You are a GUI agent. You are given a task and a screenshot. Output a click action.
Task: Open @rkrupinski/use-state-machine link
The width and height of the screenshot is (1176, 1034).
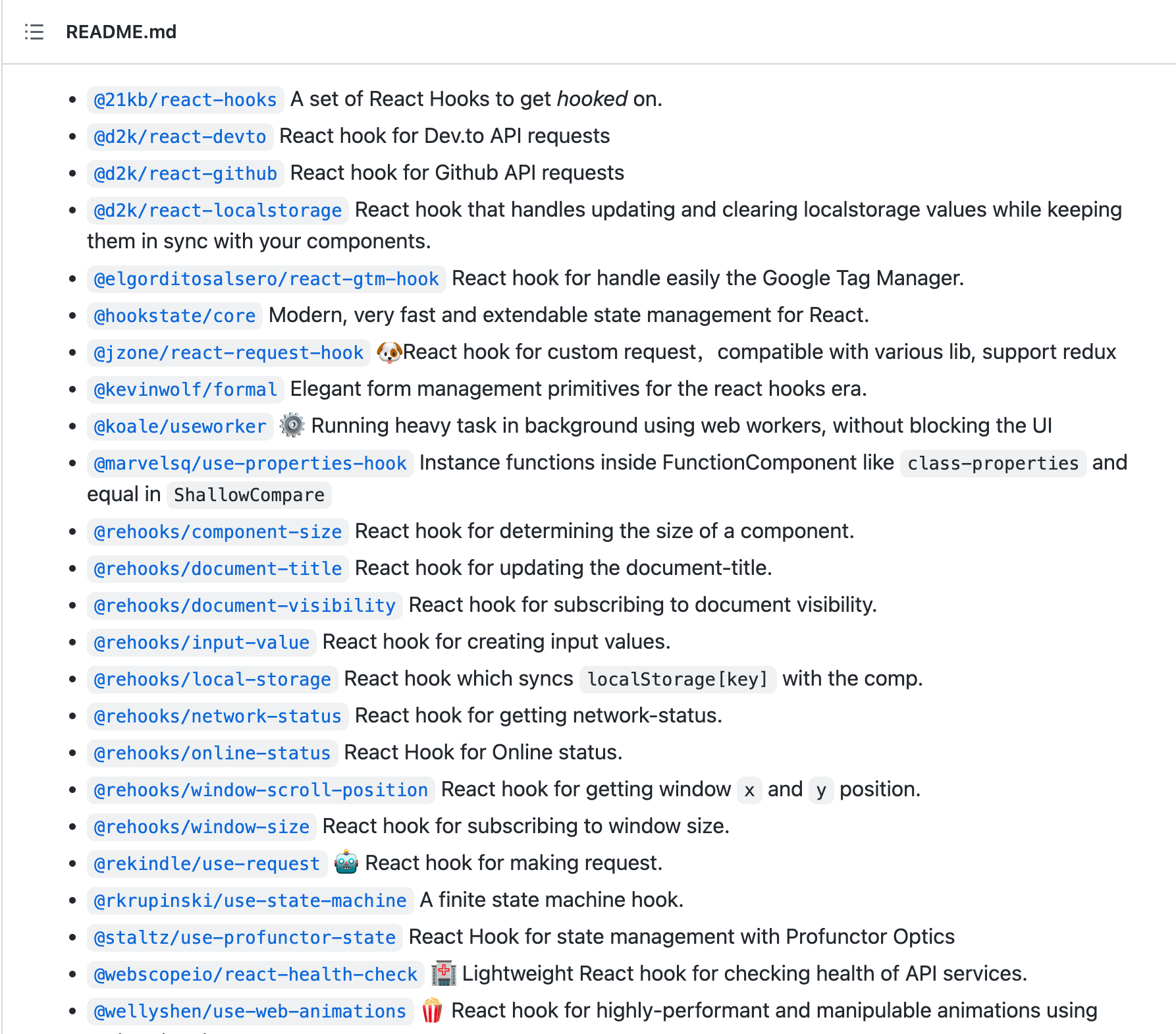(x=250, y=900)
